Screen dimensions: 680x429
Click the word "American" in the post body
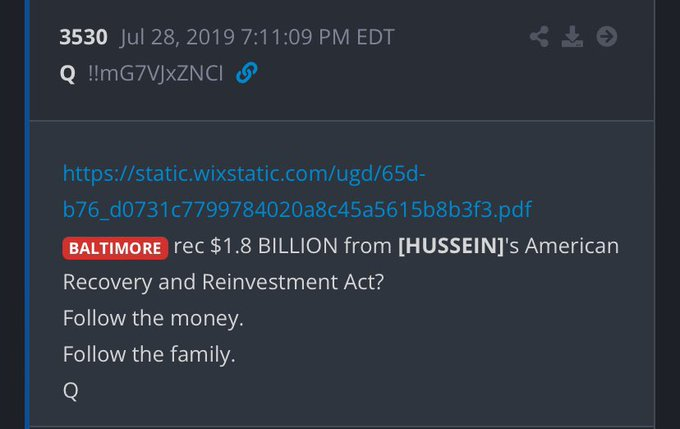click(570, 246)
